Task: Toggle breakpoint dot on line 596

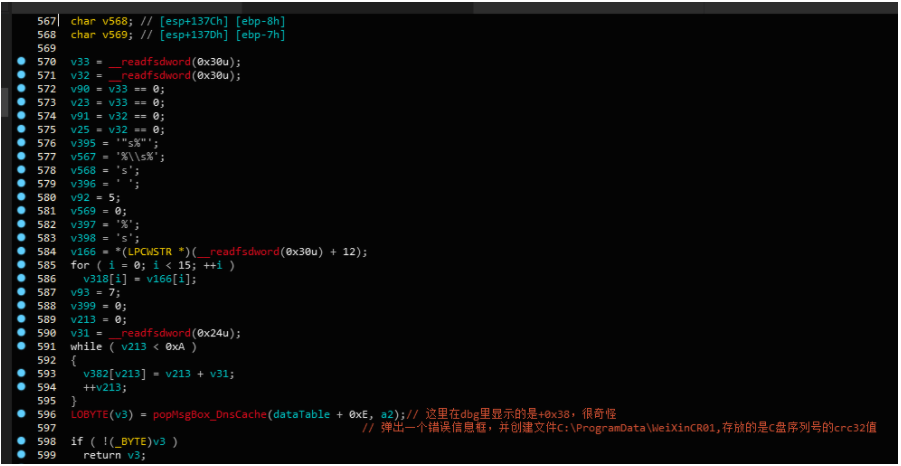Action: point(21,414)
